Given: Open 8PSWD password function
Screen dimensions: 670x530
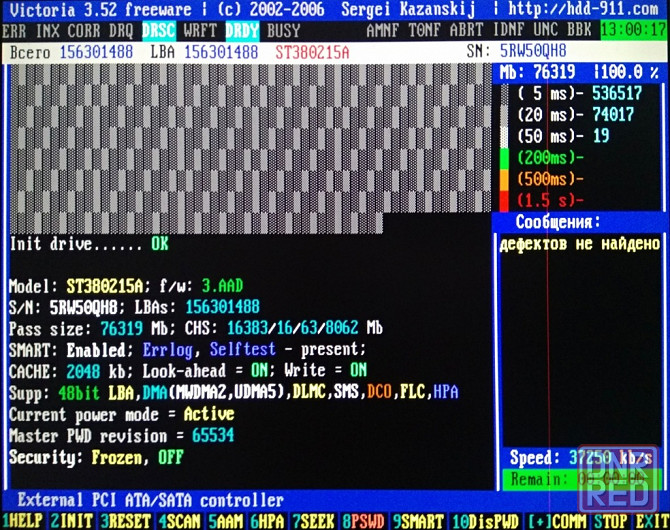Looking at the screenshot, I should tap(363, 521).
